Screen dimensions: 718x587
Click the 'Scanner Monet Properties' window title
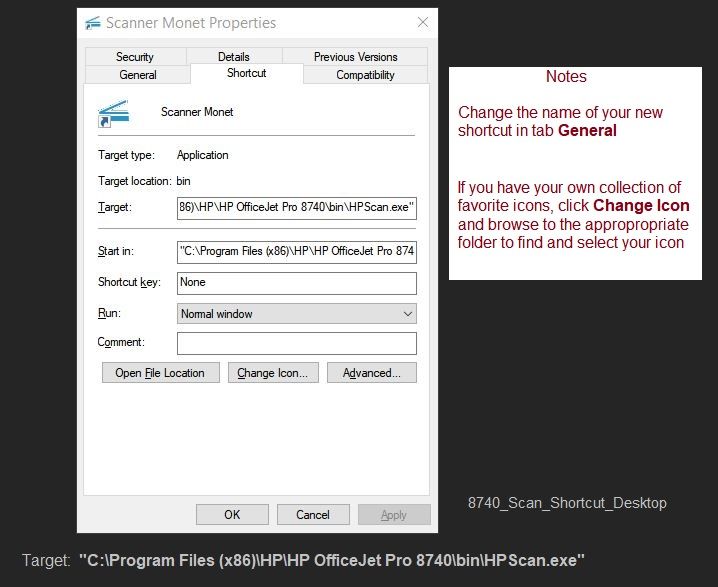coord(191,23)
